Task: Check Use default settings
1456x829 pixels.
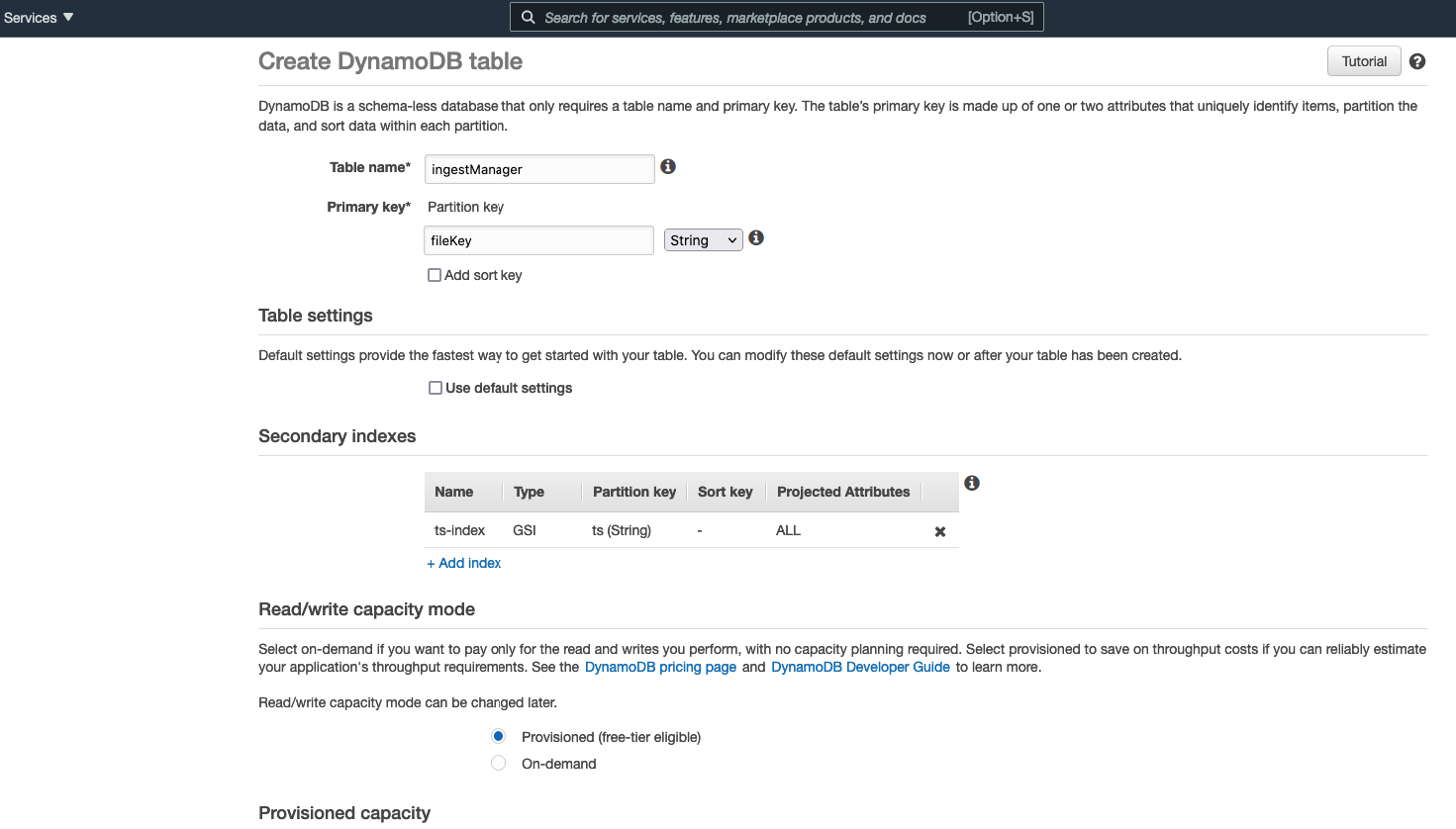Action: [x=436, y=389]
